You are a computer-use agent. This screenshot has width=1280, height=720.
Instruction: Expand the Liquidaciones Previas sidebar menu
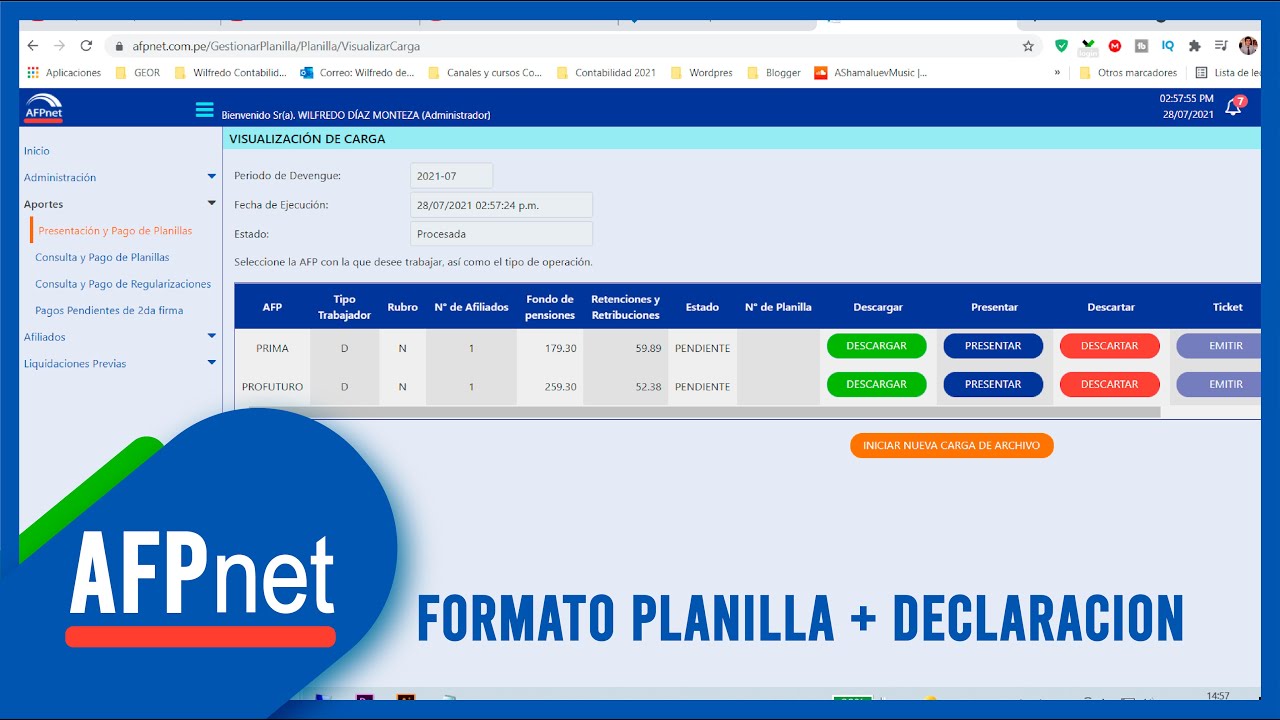coord(120,364)
